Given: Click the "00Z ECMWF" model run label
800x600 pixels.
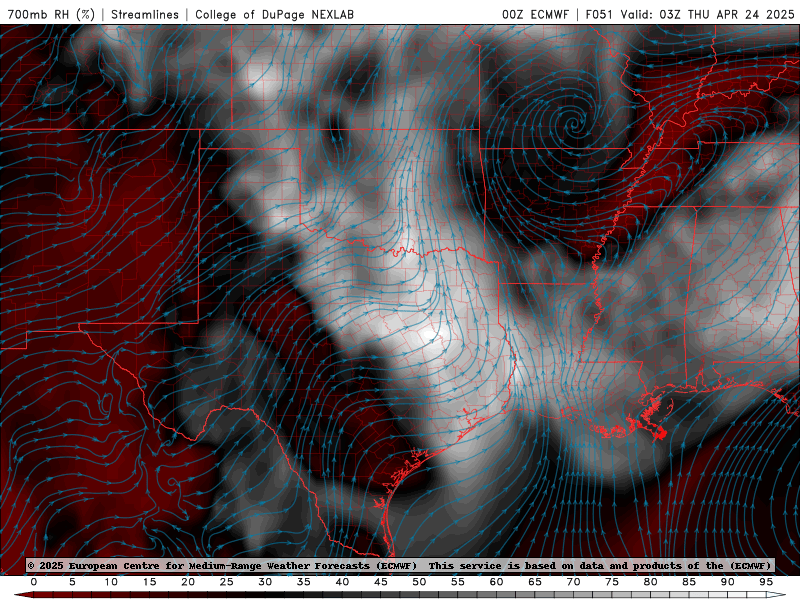Looking at the screenshot, I should [x=535, y=14].
